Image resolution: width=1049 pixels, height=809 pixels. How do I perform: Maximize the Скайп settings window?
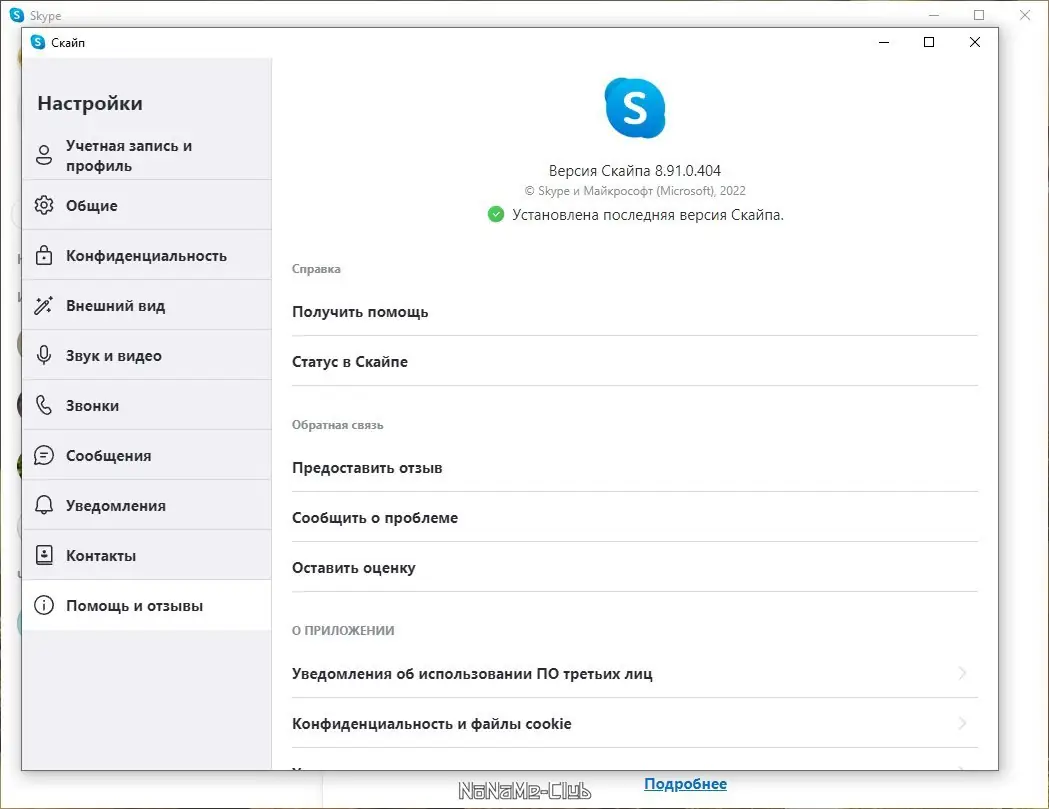(929, 42)
